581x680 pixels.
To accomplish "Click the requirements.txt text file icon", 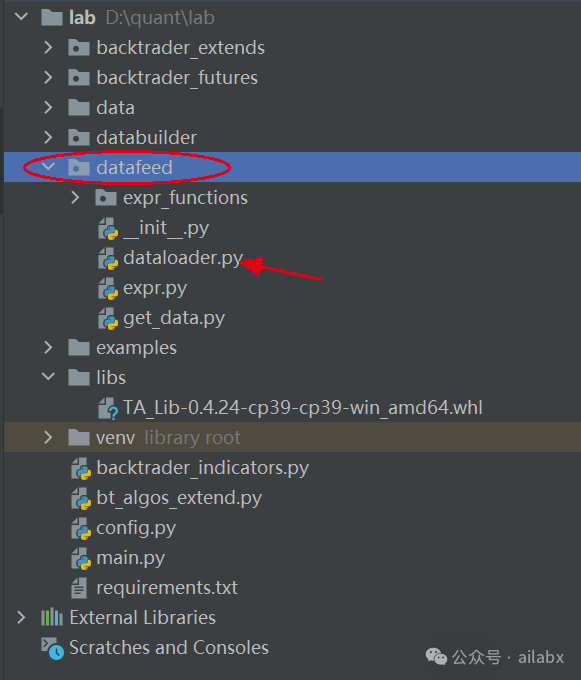I will (x=79, y=588).
